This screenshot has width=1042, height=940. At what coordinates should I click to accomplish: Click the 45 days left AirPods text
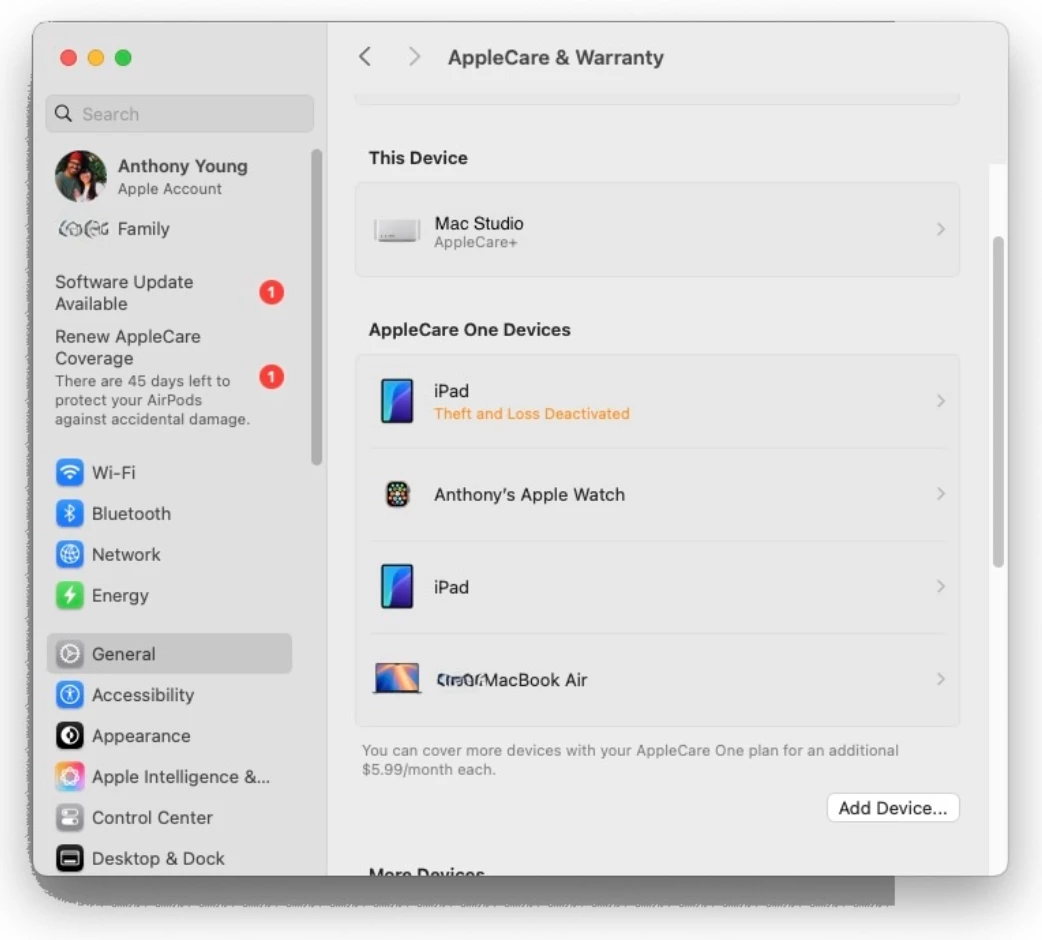pos(152,400)
